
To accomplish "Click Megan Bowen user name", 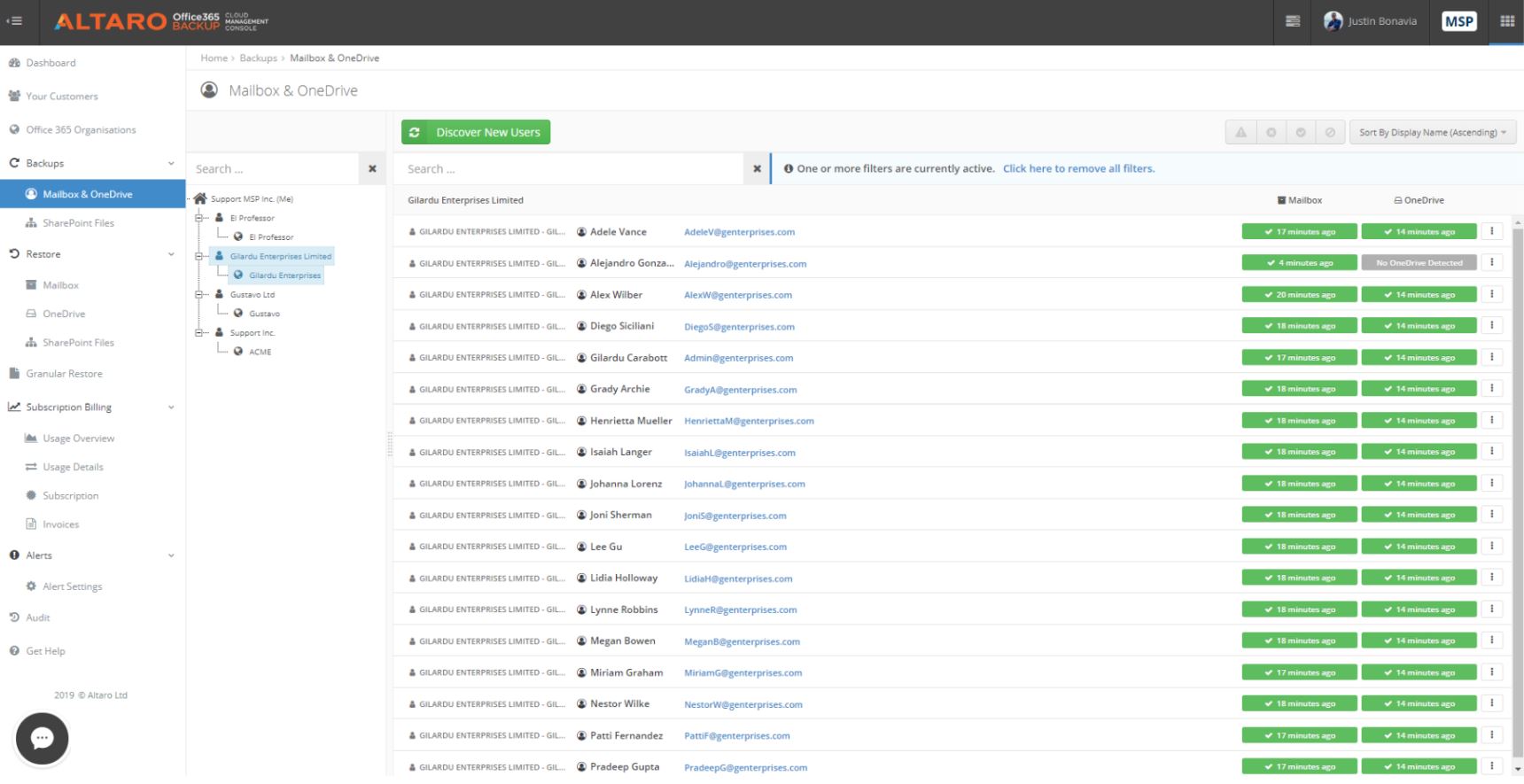I will pyautogui.click(x=623, y=641).
